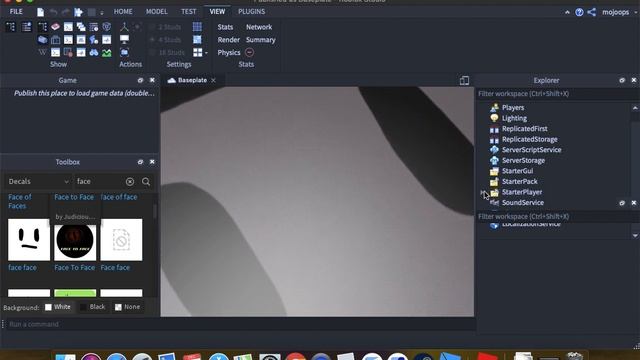This screenshot has width=640, height=360.
Task: Open the quick access toolbar customize dropdown
Action: tap(102, 13)
